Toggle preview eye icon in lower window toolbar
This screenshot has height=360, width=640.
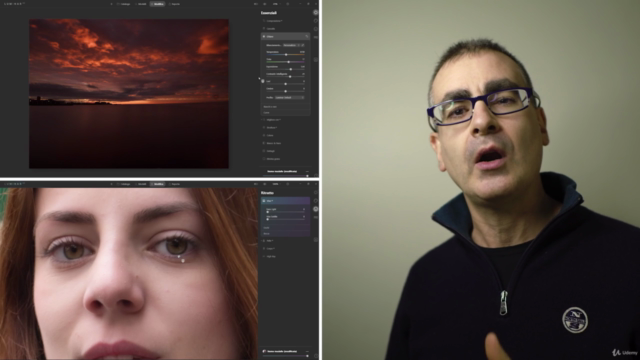264,184
